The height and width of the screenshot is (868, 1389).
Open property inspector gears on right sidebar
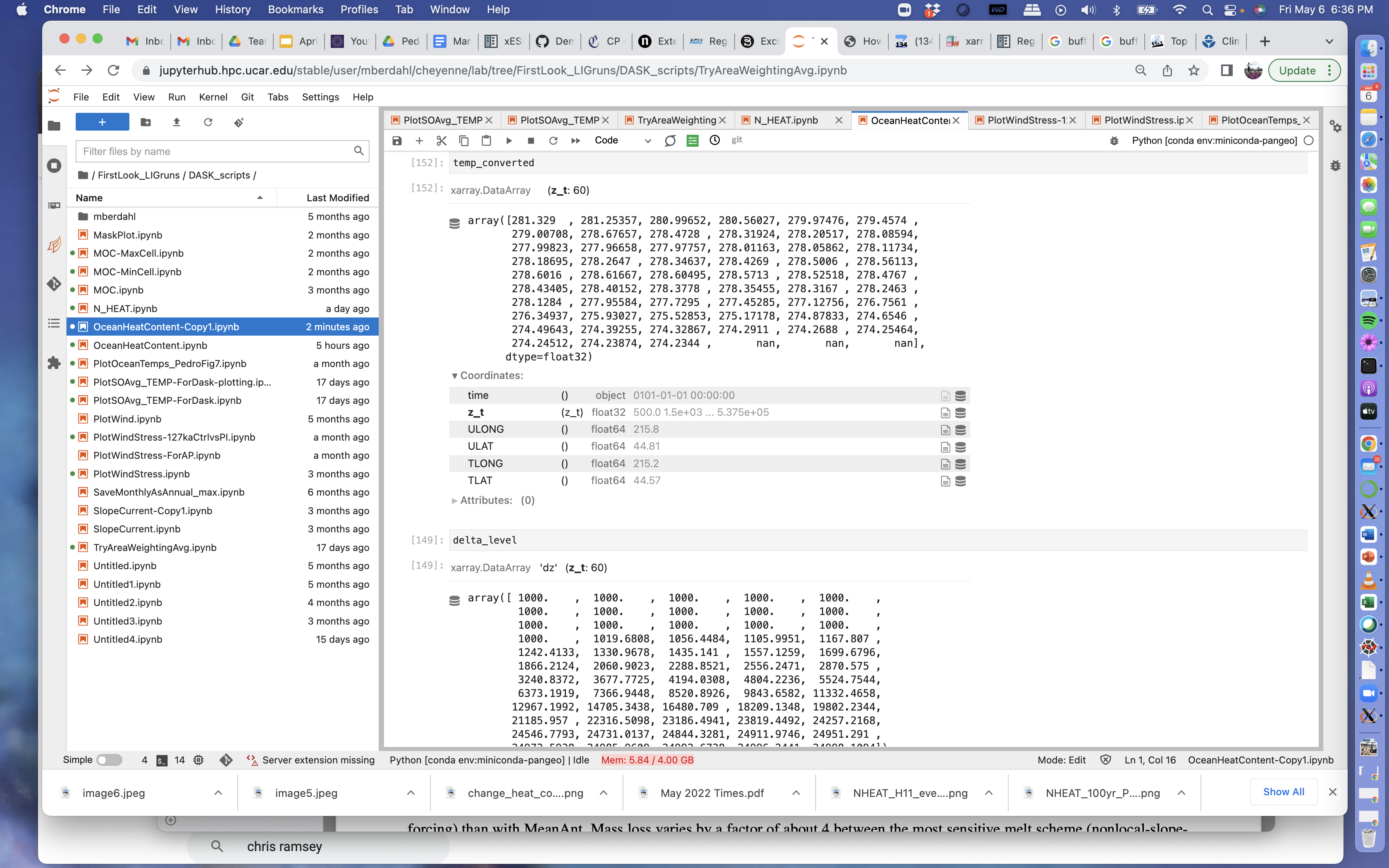pos(1336,126)
